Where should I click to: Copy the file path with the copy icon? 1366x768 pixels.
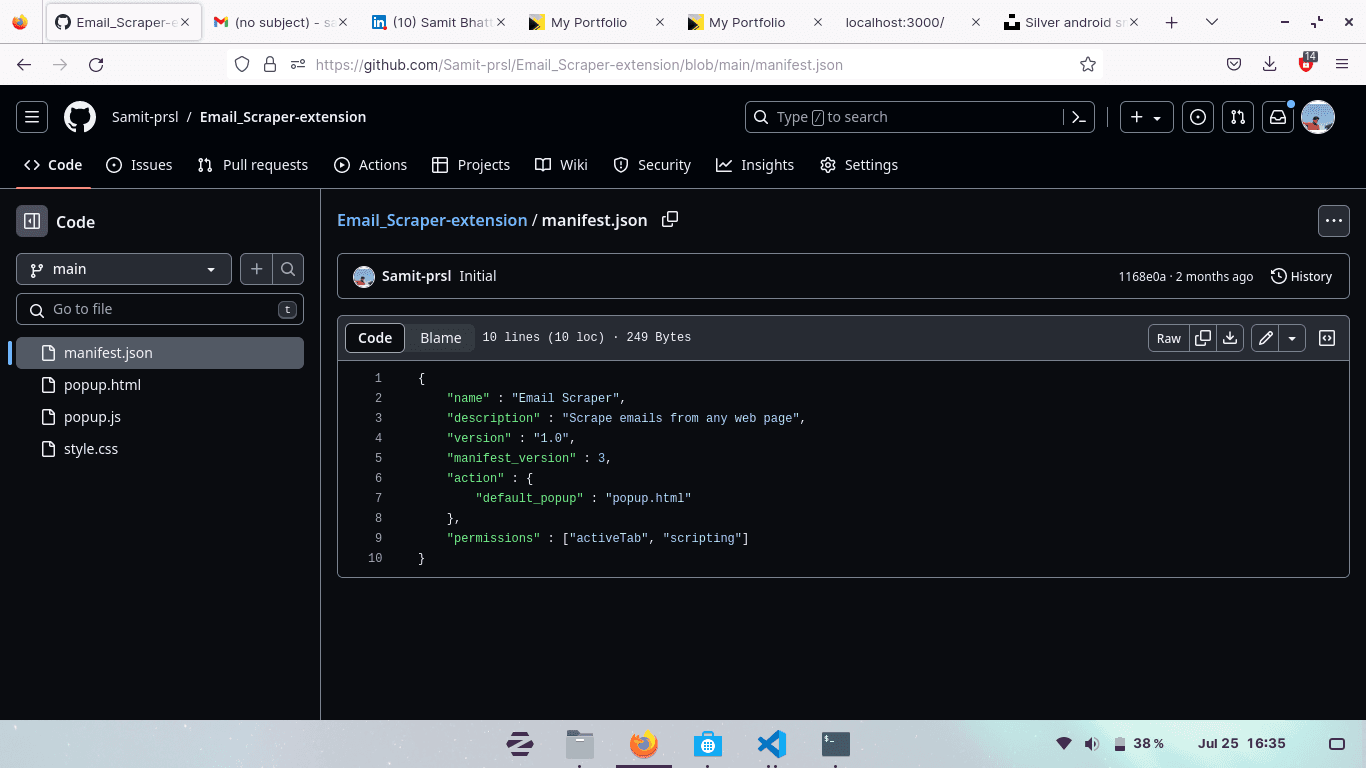click(670, 219)
